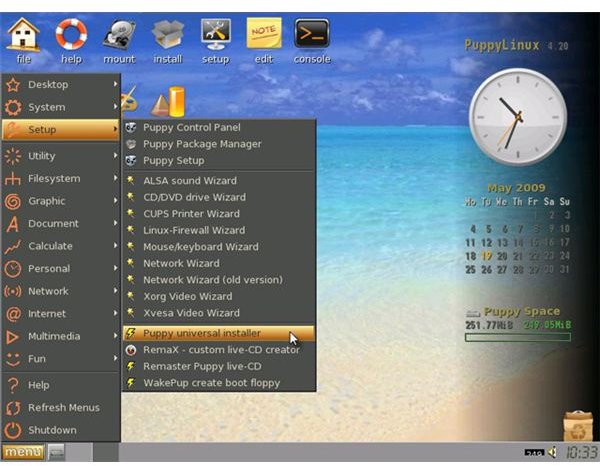Start the Mouse/keyboard Wizard
This screenshot has height=466, width=600.
(219, 247)
